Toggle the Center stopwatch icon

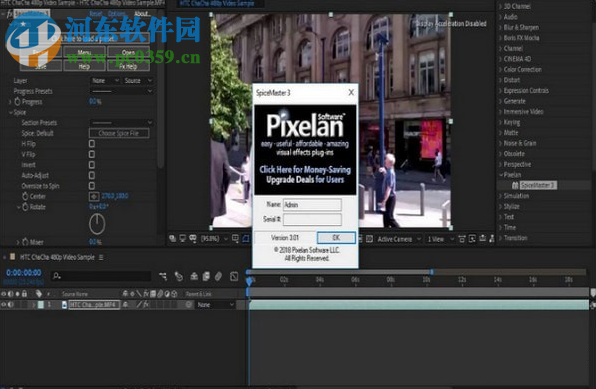pyautogui.click(x=25, y=196)
